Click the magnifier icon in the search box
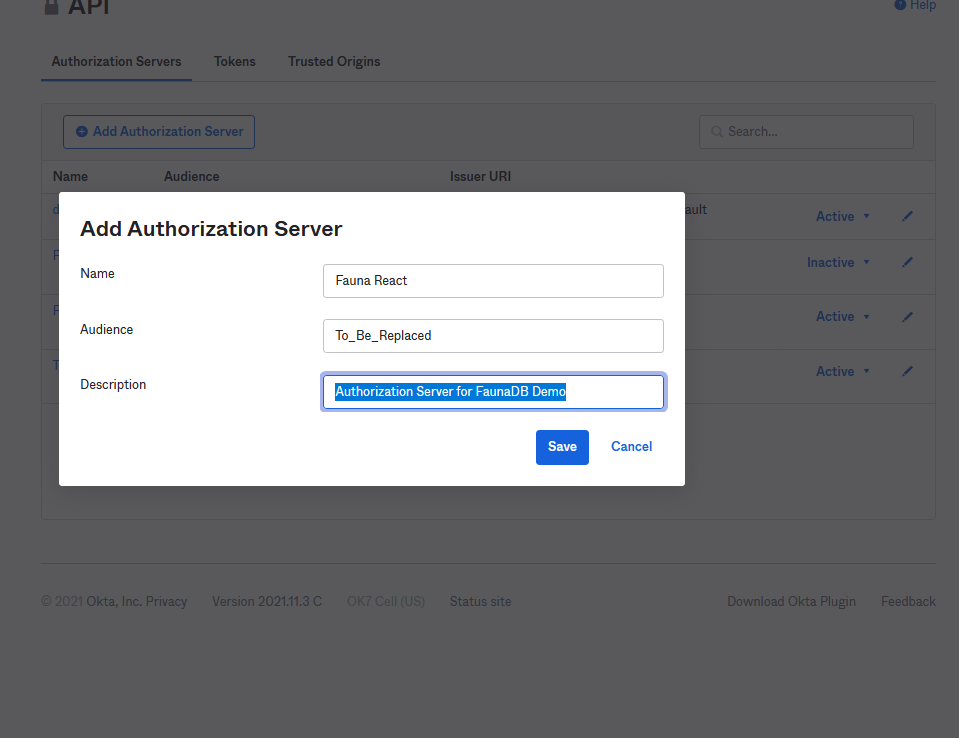 pyautogui.click(x=716, y=132)
